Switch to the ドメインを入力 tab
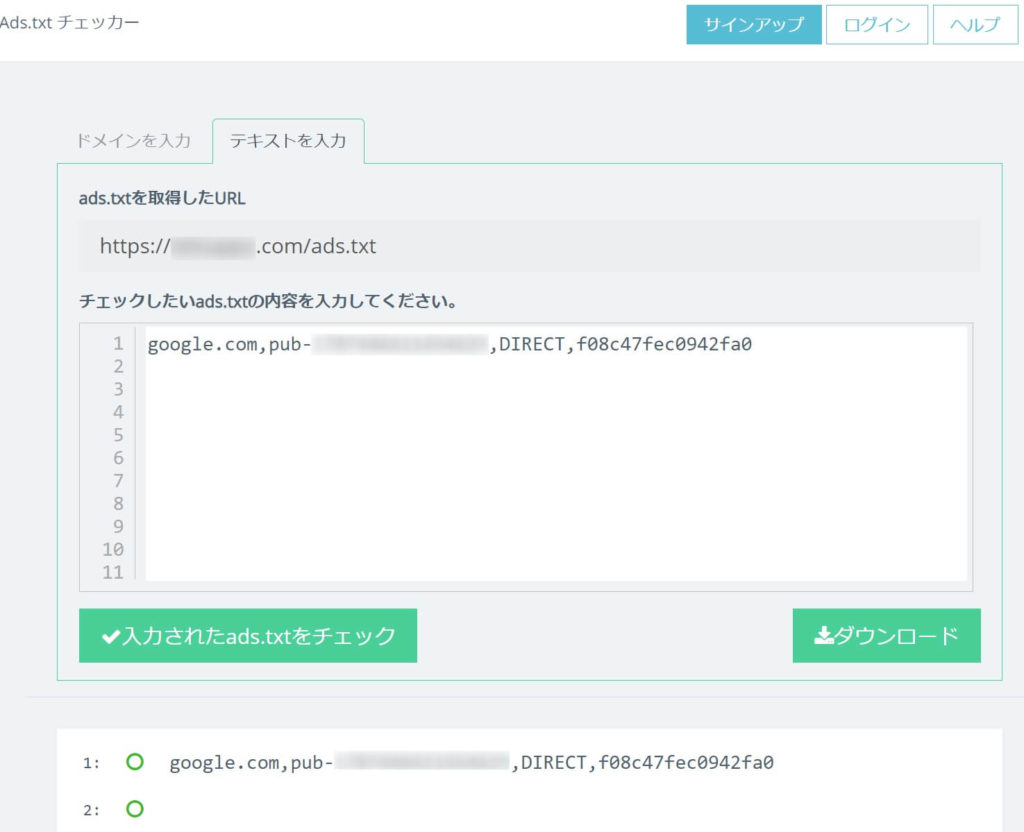Viewport: 1024px width, 832px height. pyautogui.click(x=134, y=140)
